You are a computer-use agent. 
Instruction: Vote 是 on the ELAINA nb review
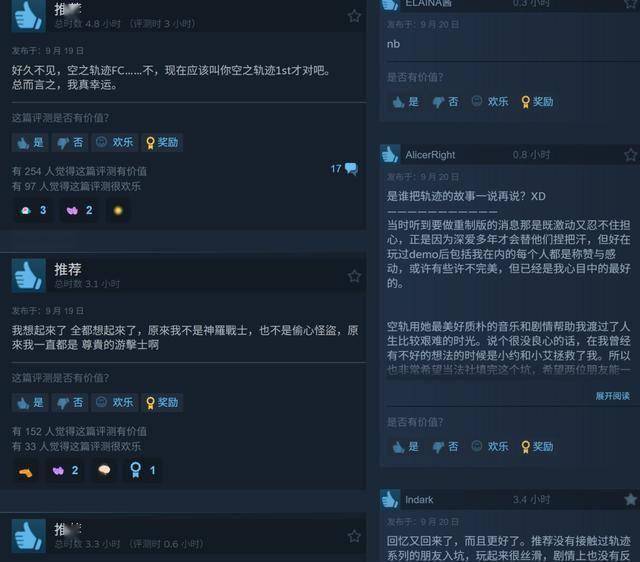pyautogui.click(x=406, y=102)
